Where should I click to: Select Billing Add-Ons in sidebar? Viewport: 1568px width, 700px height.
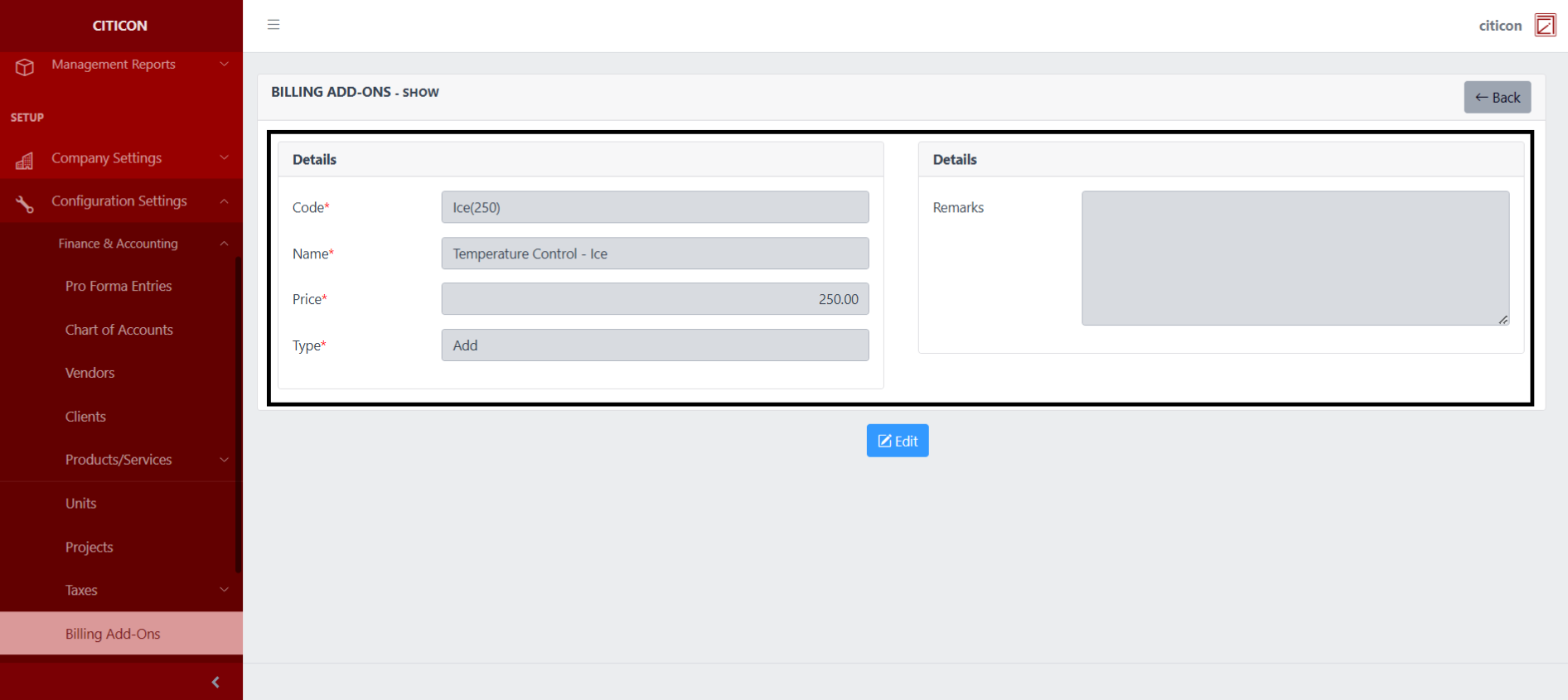113,634
